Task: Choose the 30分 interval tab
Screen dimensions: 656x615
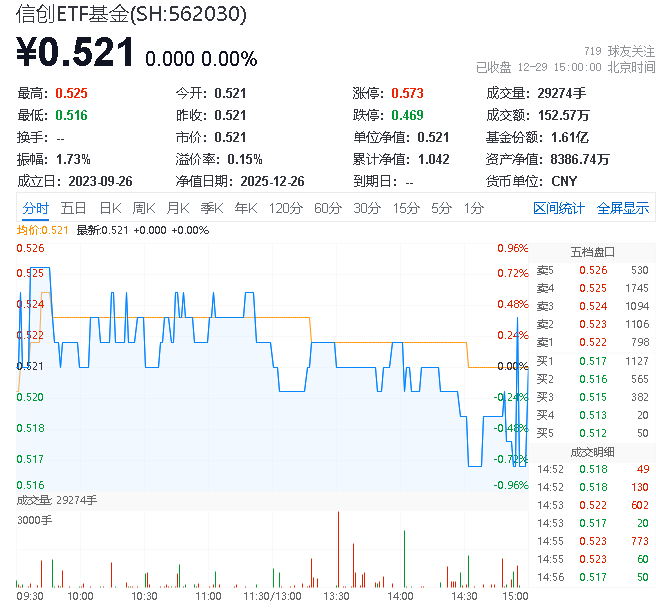Action: 367,208
